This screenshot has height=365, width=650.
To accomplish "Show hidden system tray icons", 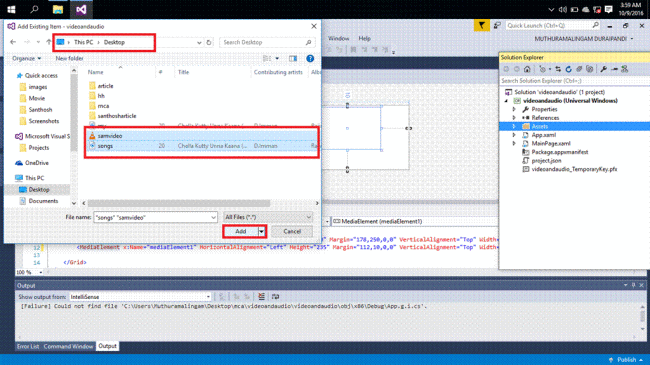I will [x=551, y=9].
